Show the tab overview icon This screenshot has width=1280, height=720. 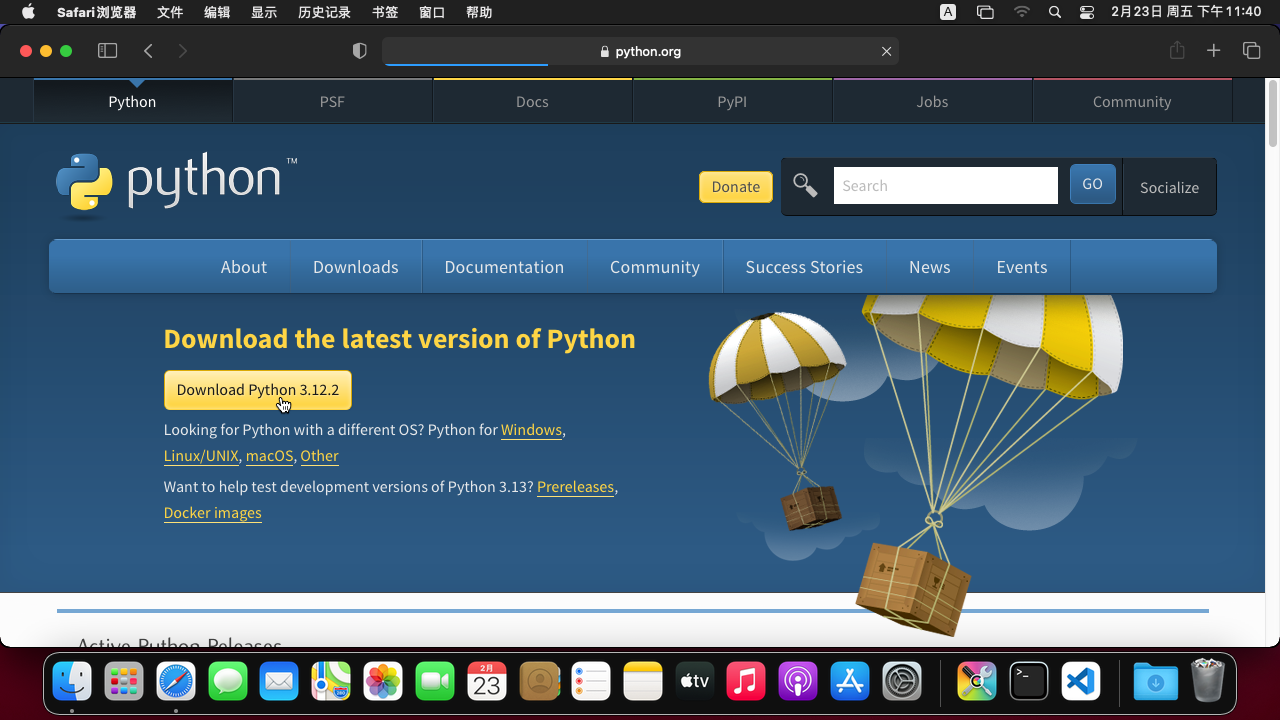(x=1251, y=51)
